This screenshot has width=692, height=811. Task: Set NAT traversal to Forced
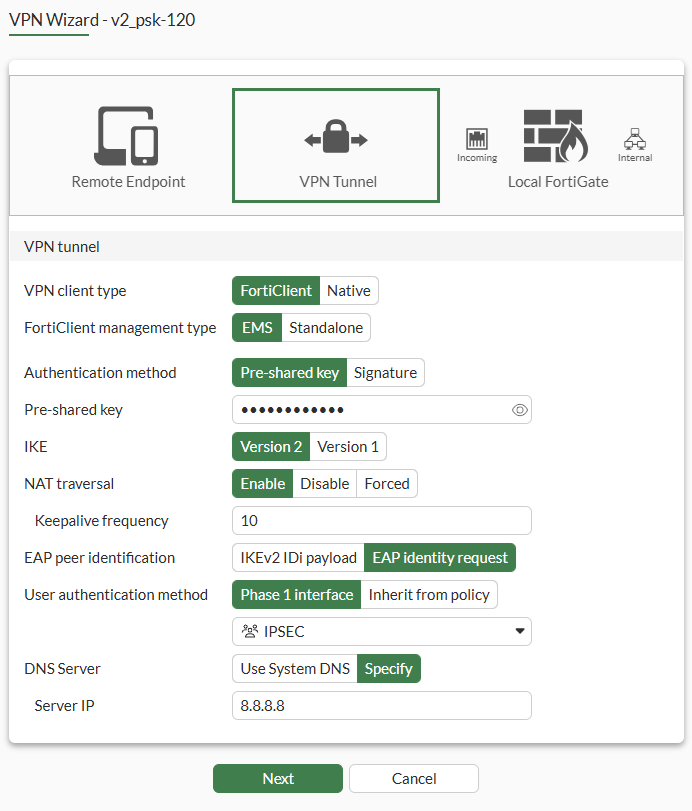(387, 484)
